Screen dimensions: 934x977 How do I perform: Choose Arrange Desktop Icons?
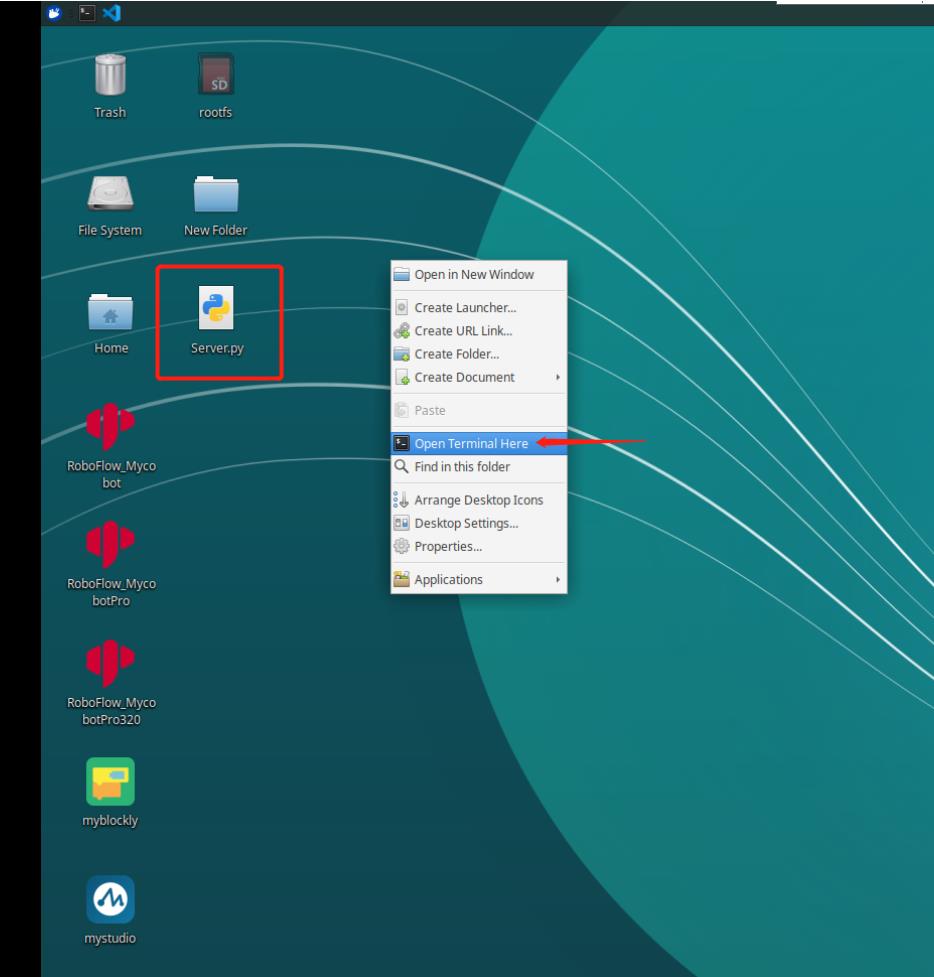click(x=479, y=500)
